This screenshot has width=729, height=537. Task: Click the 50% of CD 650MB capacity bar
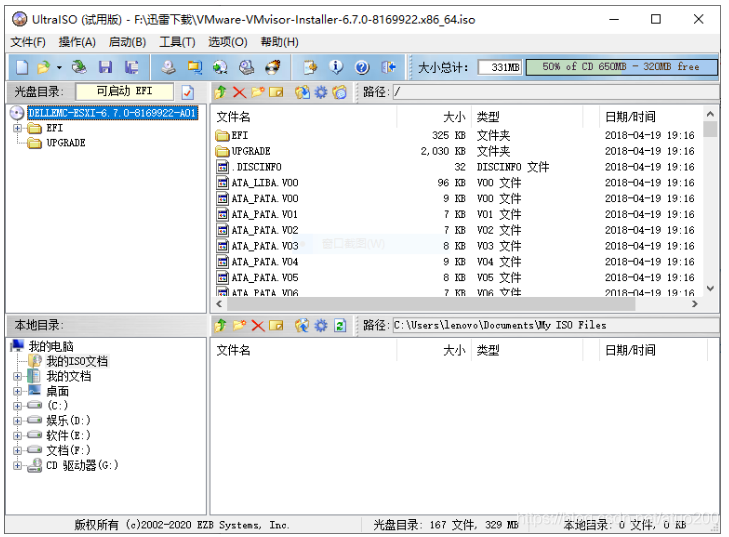coord(622,67)
